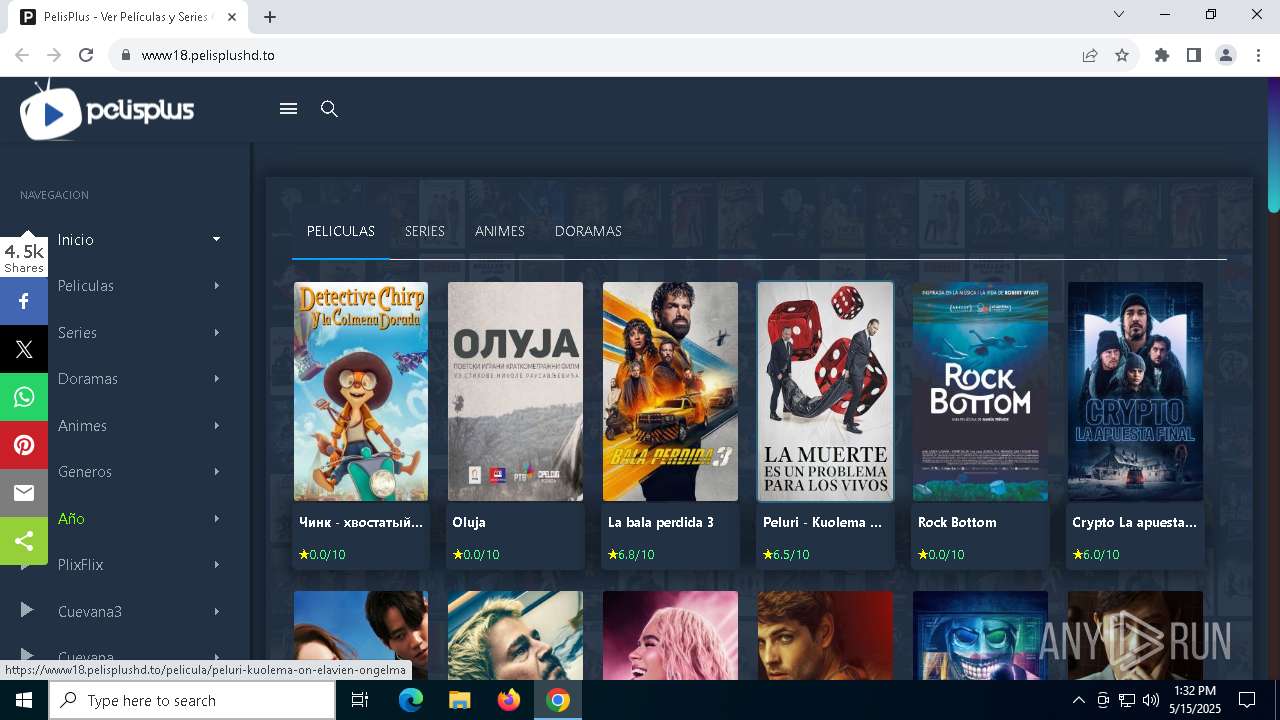Screen dimensions: 1280x720
Task: Open Chrome extensions puzzle icon
Action: pos(1162,55)
